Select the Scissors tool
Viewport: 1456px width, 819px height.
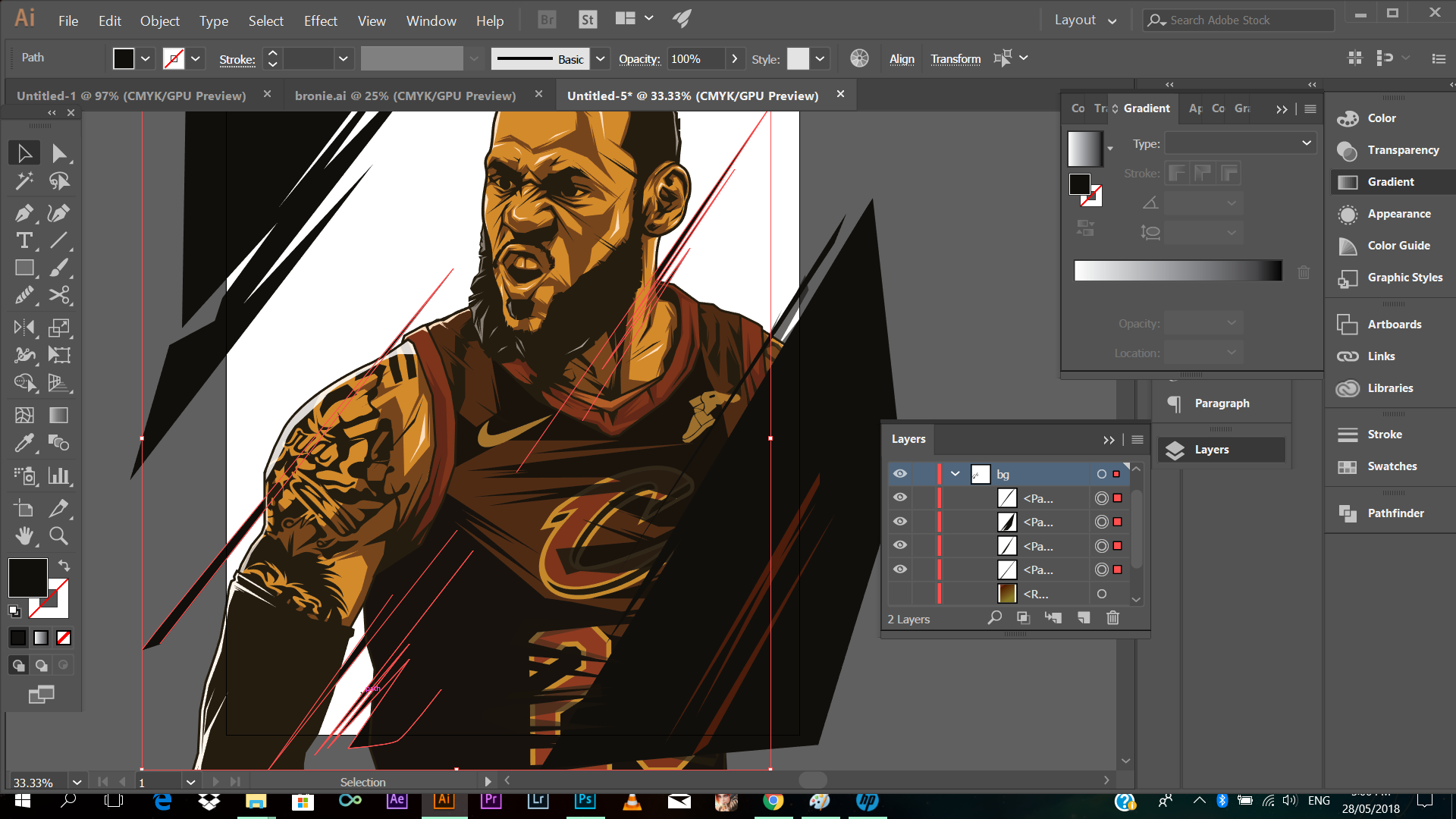[x=59, y=295]
